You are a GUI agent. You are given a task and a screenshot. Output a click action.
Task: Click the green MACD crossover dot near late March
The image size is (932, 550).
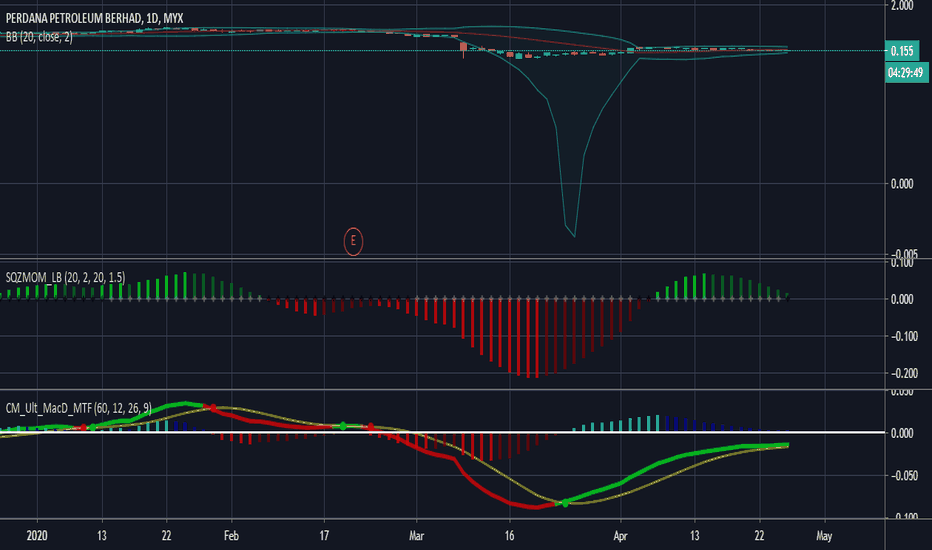click(x=565, y=503)
